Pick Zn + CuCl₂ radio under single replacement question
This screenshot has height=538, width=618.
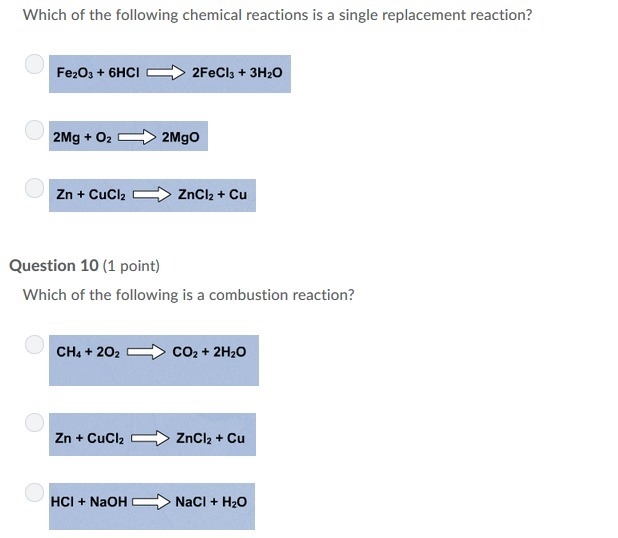34,188
